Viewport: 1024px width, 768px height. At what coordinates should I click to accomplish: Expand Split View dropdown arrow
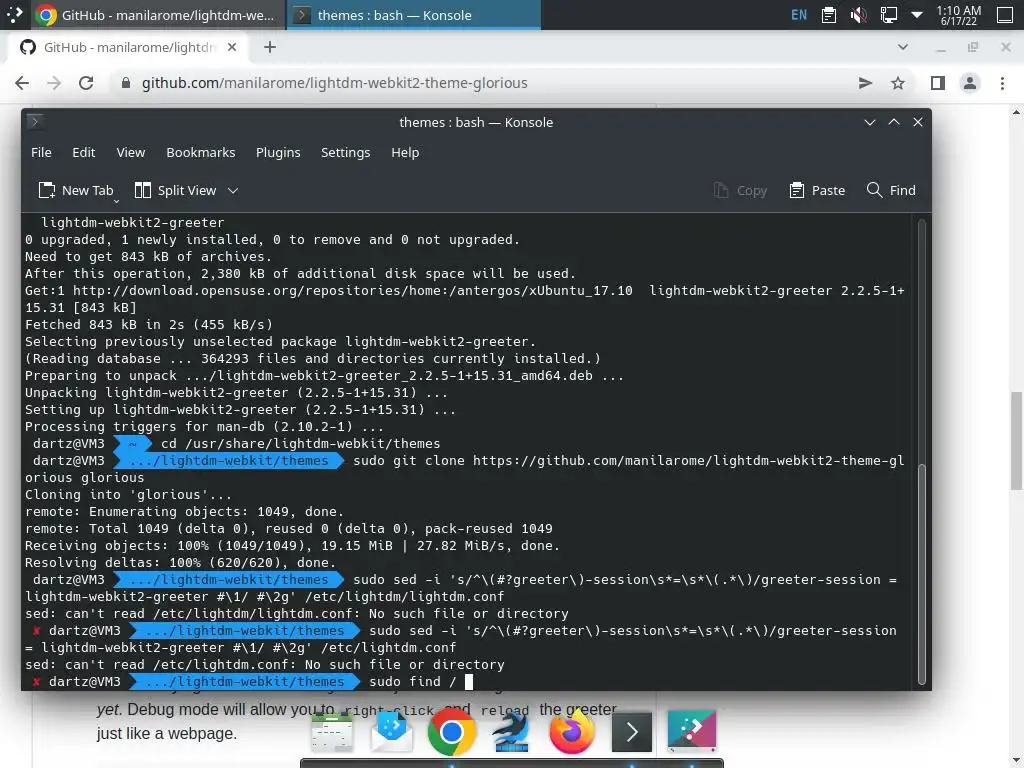point(233,191)
